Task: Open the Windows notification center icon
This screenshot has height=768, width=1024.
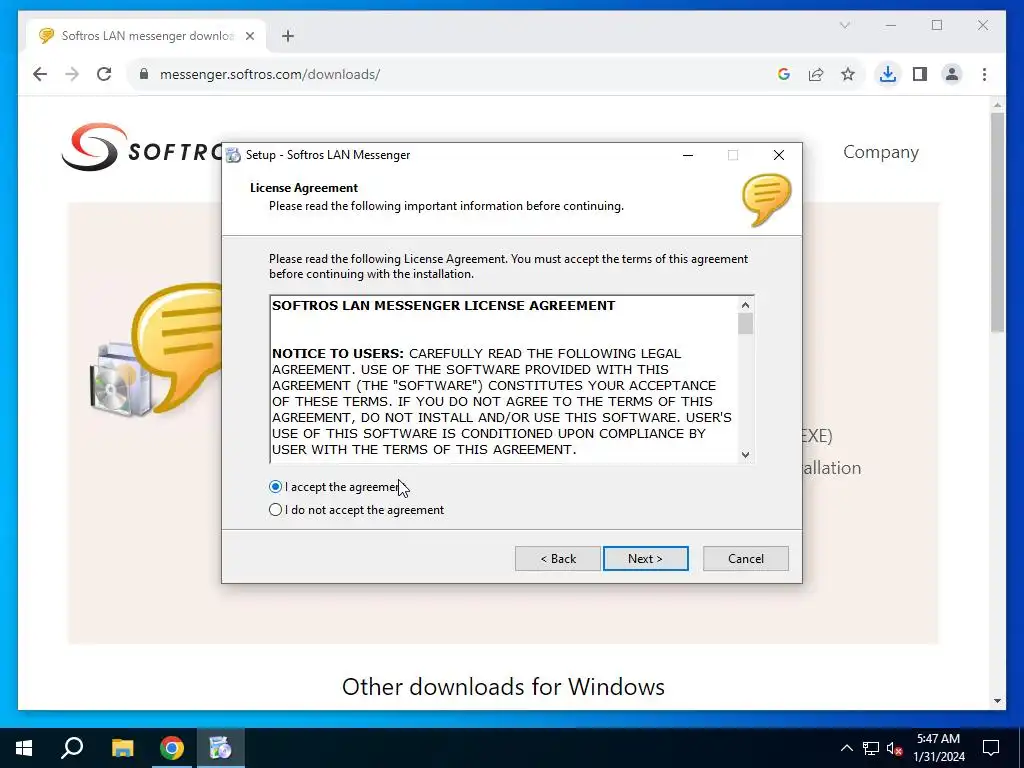Action: pyautogui.click(x=991, y=748)
